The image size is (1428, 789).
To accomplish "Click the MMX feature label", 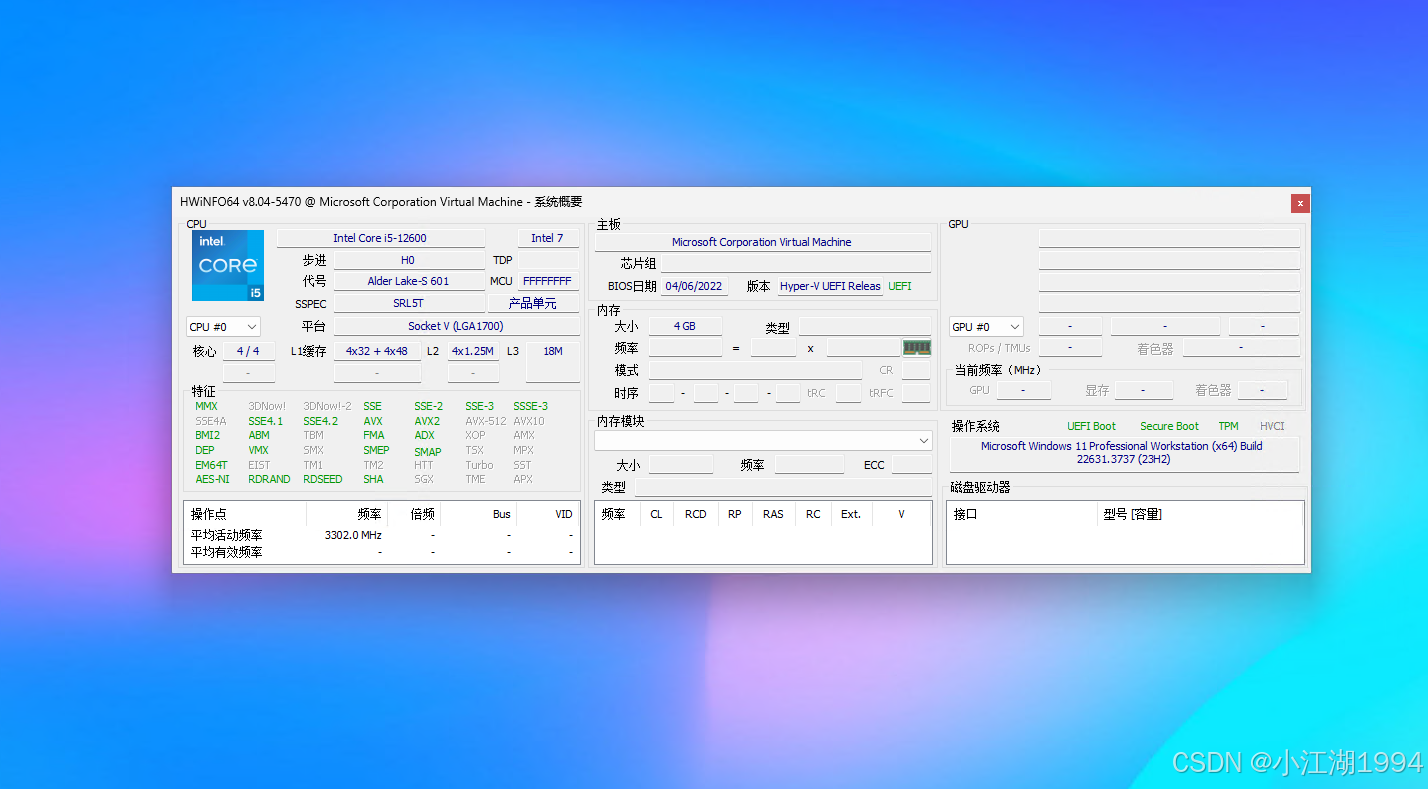I will [x=206, y=406].
